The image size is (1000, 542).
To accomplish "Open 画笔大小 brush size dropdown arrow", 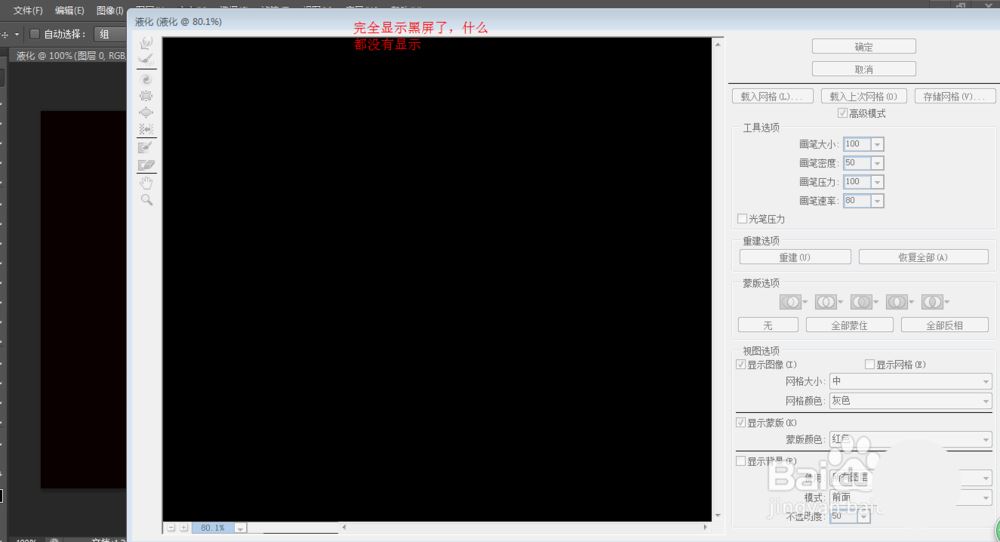I will [878, 144].
